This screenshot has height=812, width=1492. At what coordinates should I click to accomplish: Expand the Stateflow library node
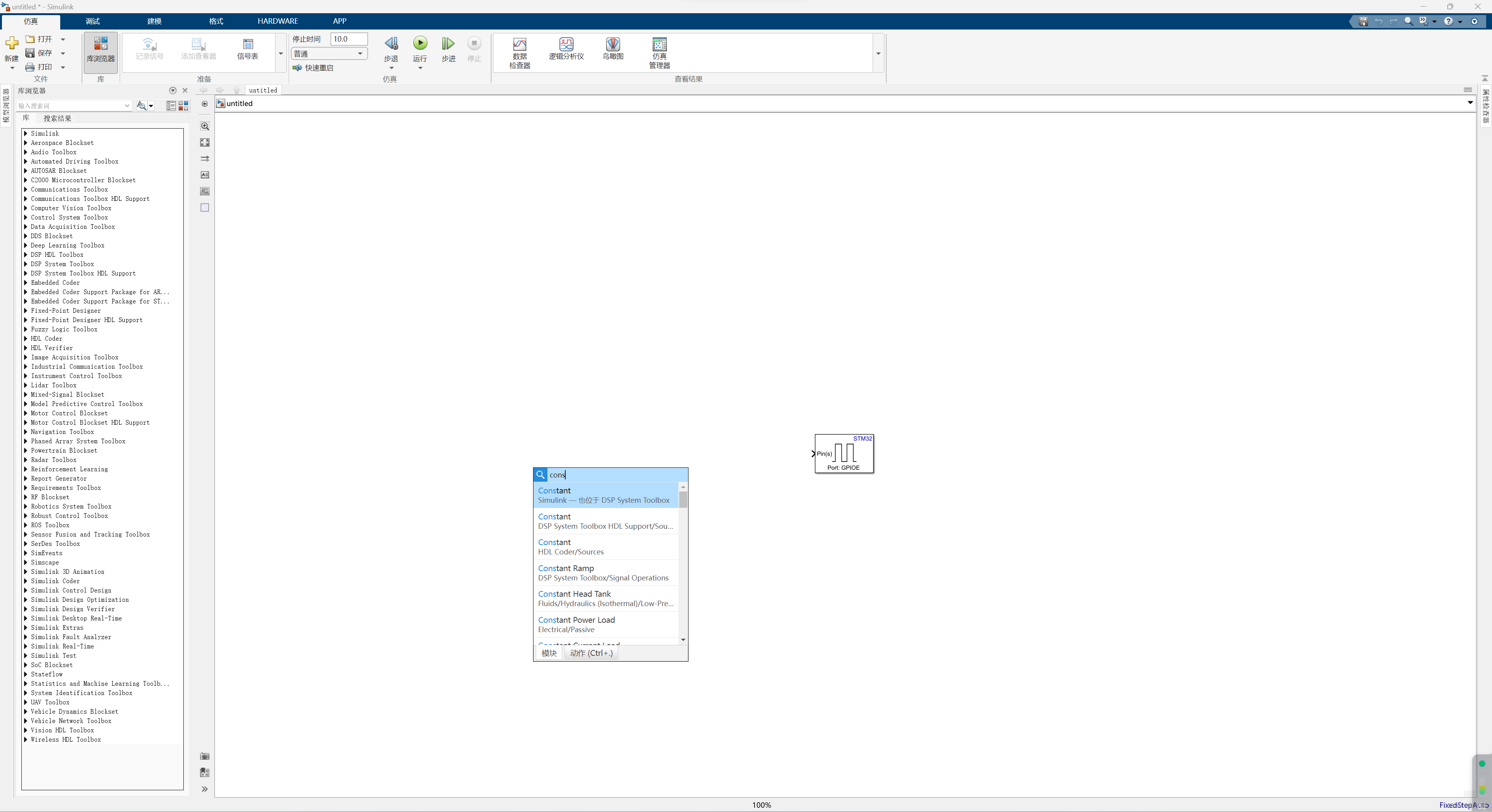pos(26,674)
